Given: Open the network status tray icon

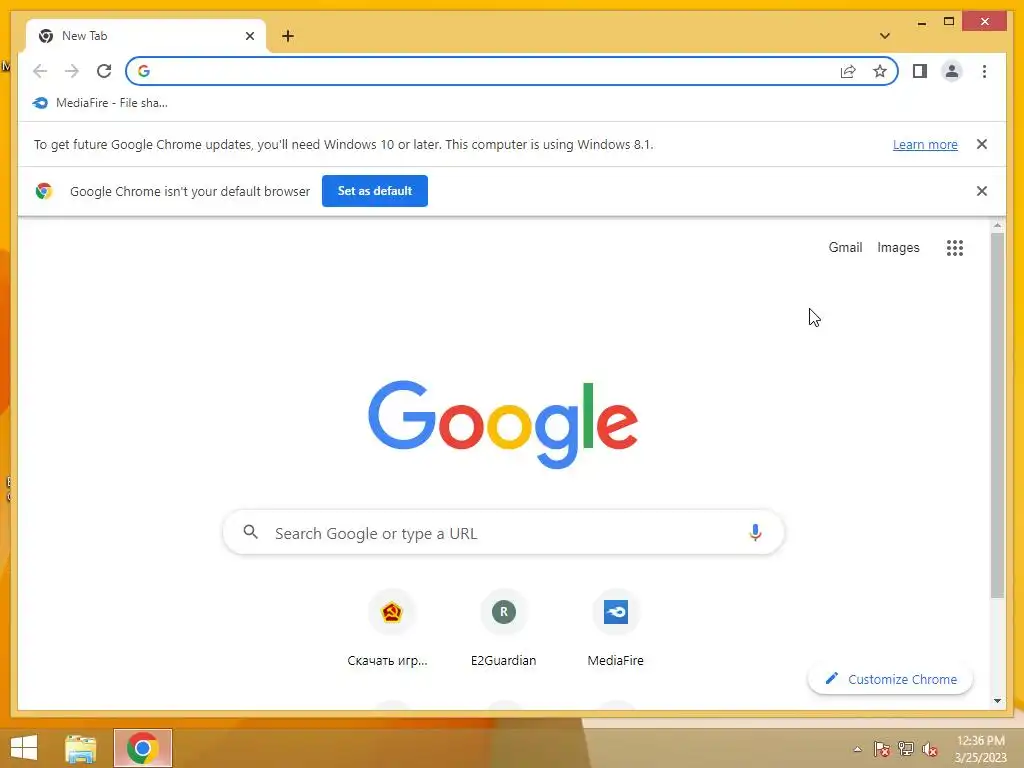Looking at the screenshot, I should click(x=906, y=749).
